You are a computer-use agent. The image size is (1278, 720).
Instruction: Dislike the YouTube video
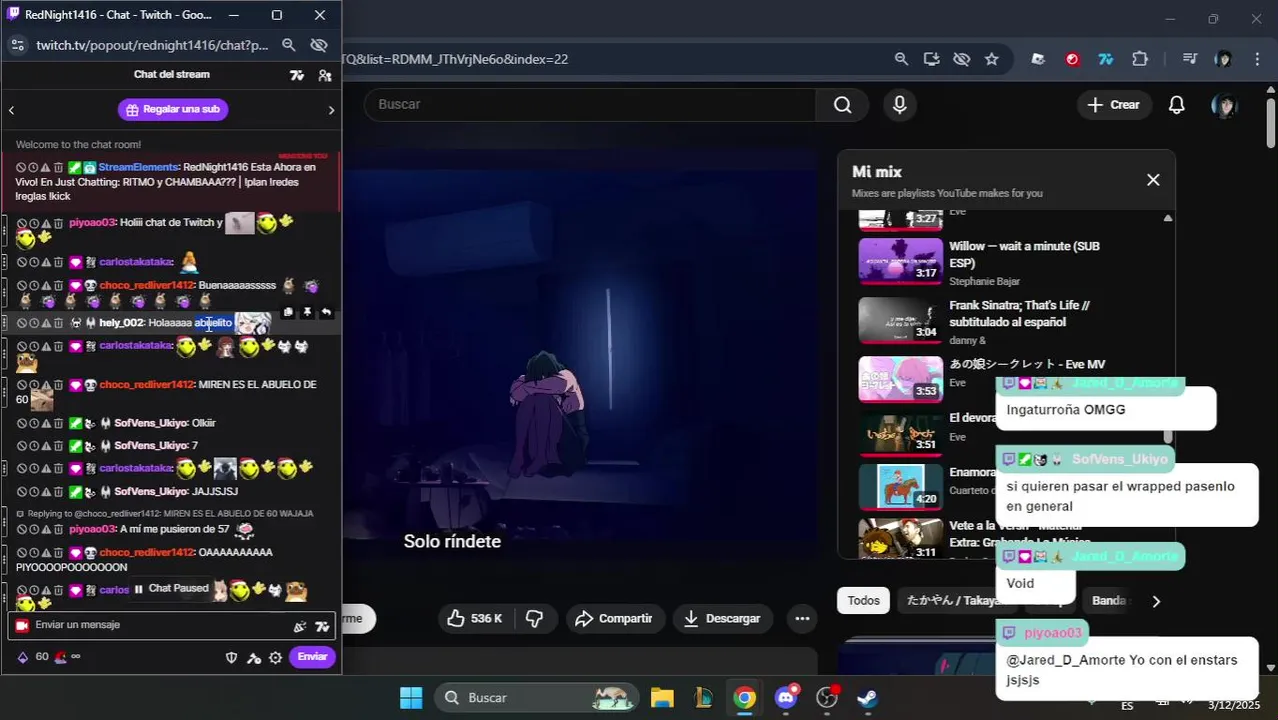535,619
